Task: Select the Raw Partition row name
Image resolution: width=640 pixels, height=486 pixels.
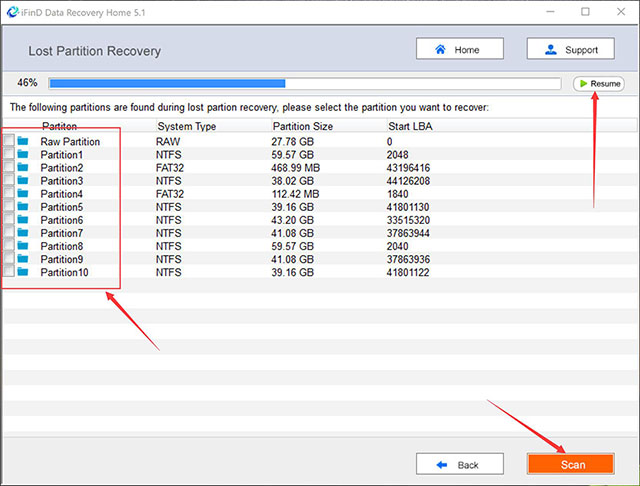Action: (70, 142)
